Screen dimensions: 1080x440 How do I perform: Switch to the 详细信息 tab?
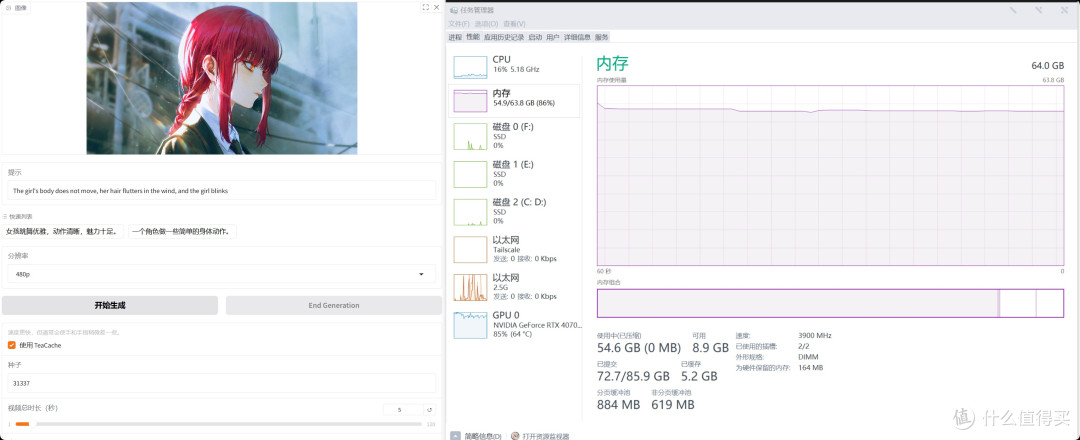(x=578, y=37)
